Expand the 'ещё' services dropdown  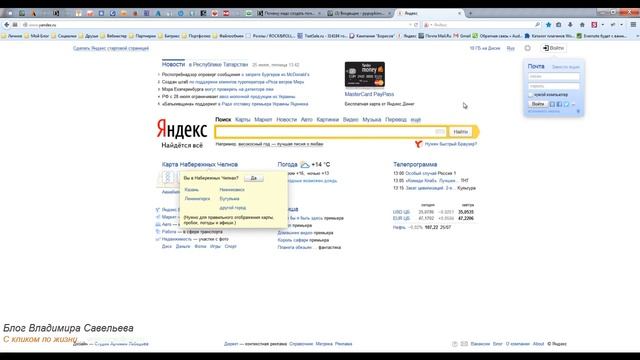pyautogui.click(x=416, y=120)
